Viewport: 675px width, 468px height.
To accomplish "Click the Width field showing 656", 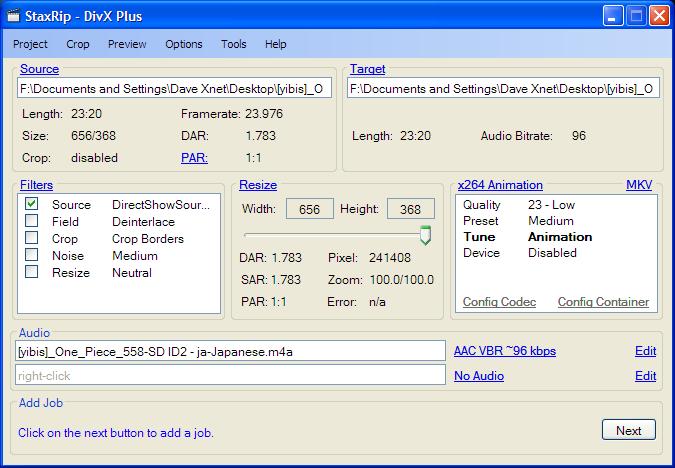I will pos(310,209).
